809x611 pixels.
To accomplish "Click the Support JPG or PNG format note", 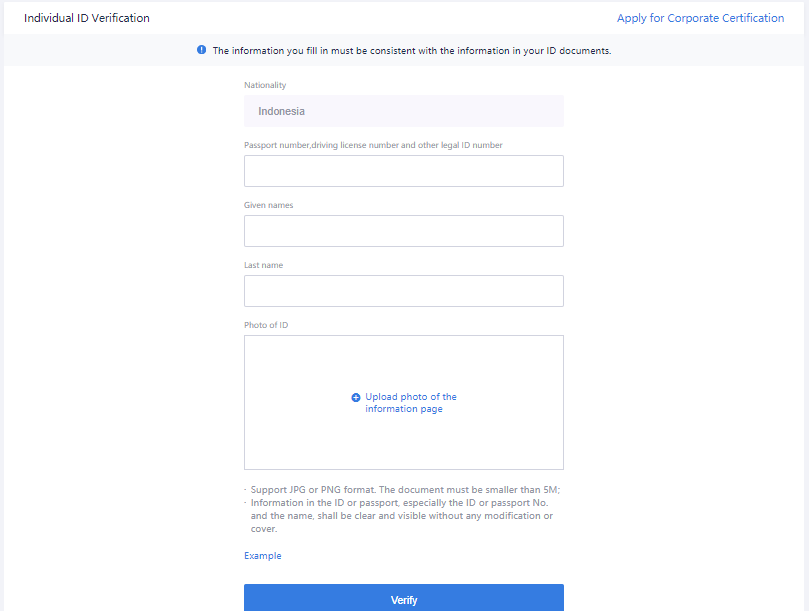I will pyautogui.click(x=405, y=490).
